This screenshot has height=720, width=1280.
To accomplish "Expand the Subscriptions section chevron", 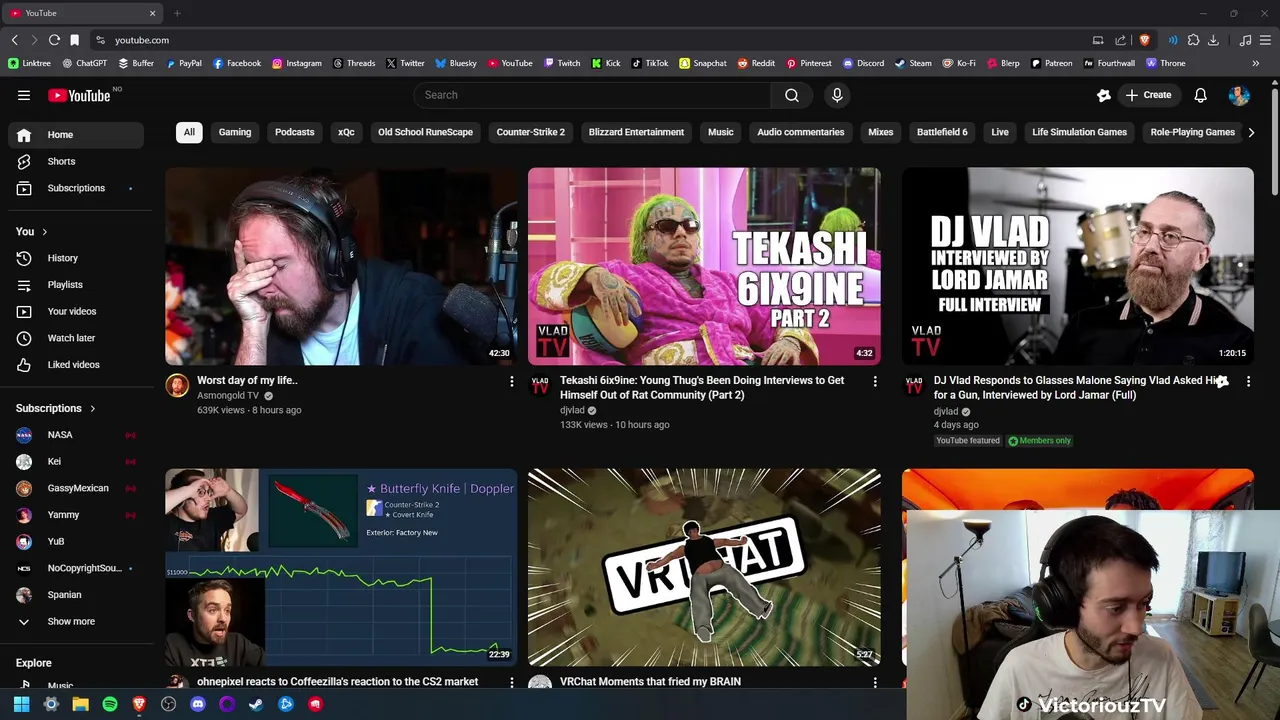I will click(x=92, y=409).
